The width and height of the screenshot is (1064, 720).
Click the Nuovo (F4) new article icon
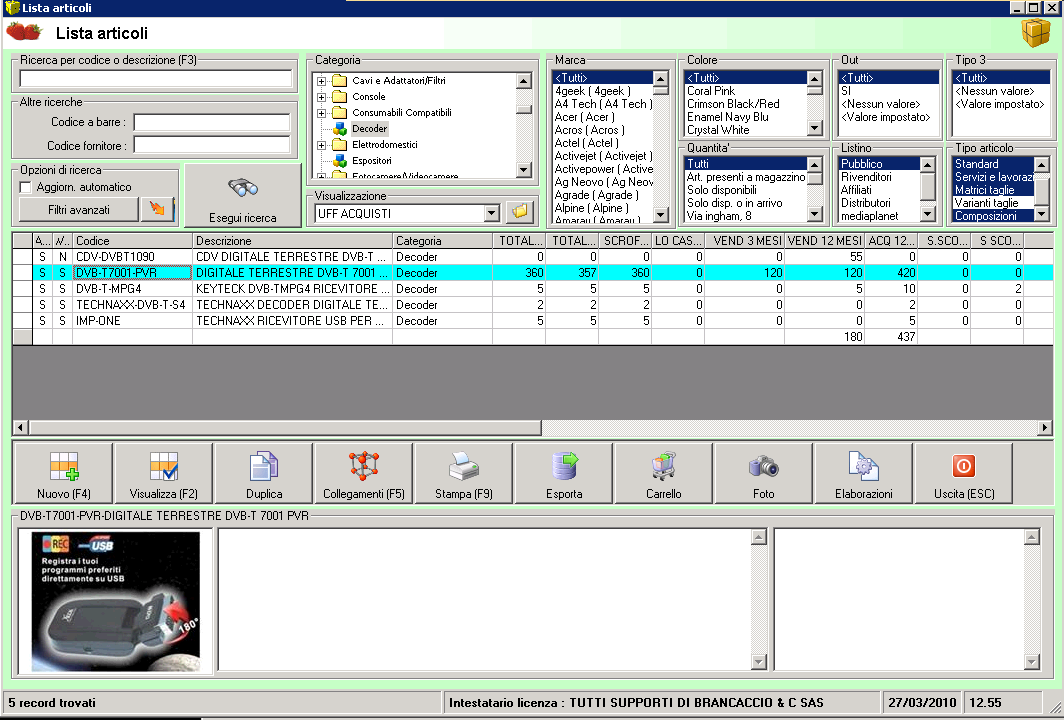pos(63,467)
